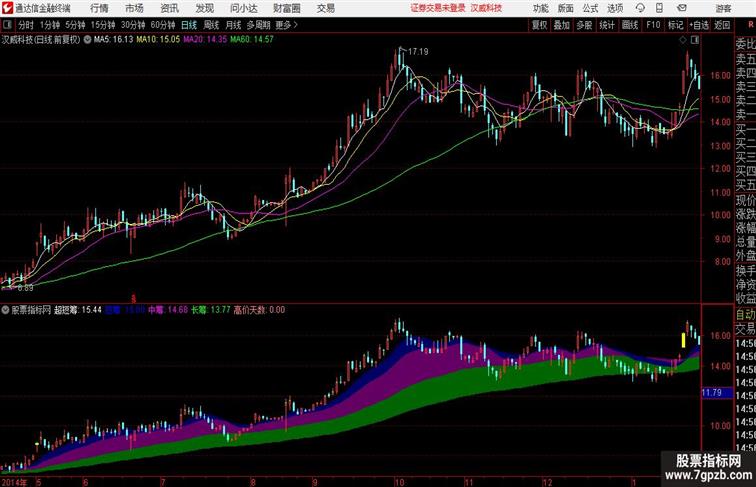Click the red R label at right panel
Image resolution: width=756 pixels, height=487 pixels.
click(x=751, y=25)
